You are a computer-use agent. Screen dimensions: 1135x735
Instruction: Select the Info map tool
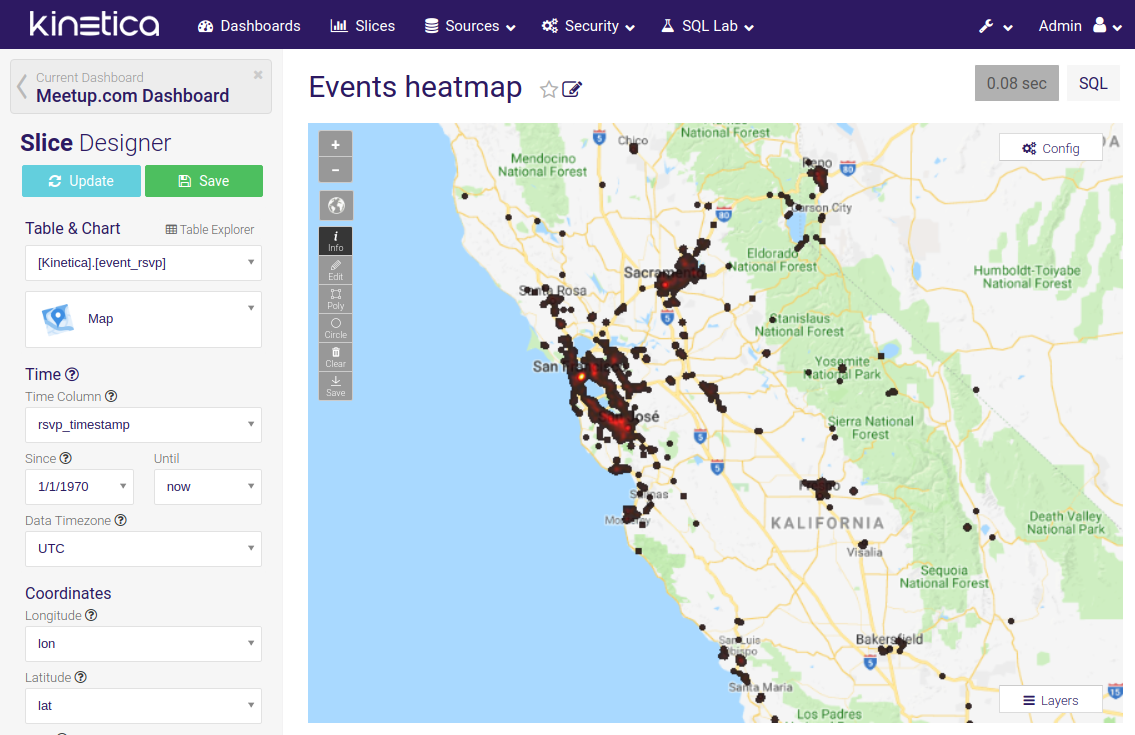click(x=335, y=240)
